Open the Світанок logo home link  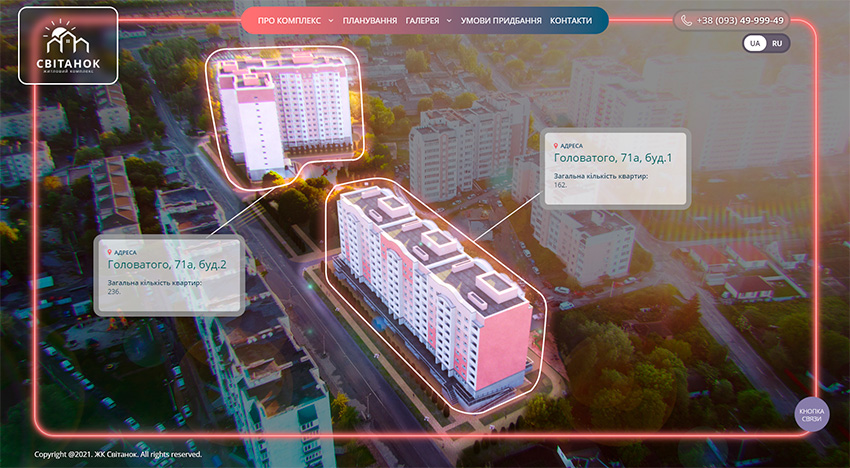click(x=68, y=46)
